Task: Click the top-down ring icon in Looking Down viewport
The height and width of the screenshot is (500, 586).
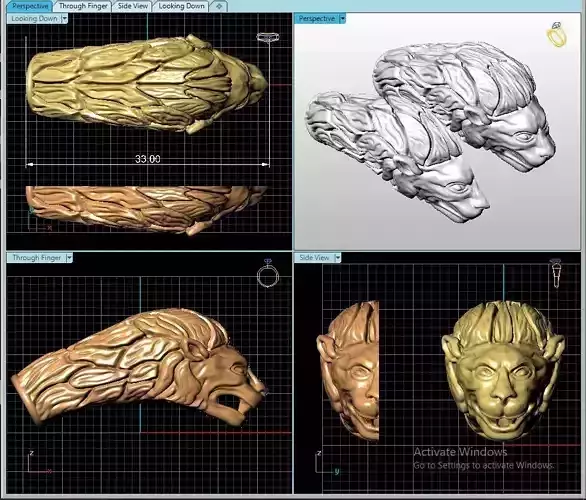Action: point(268,37)
